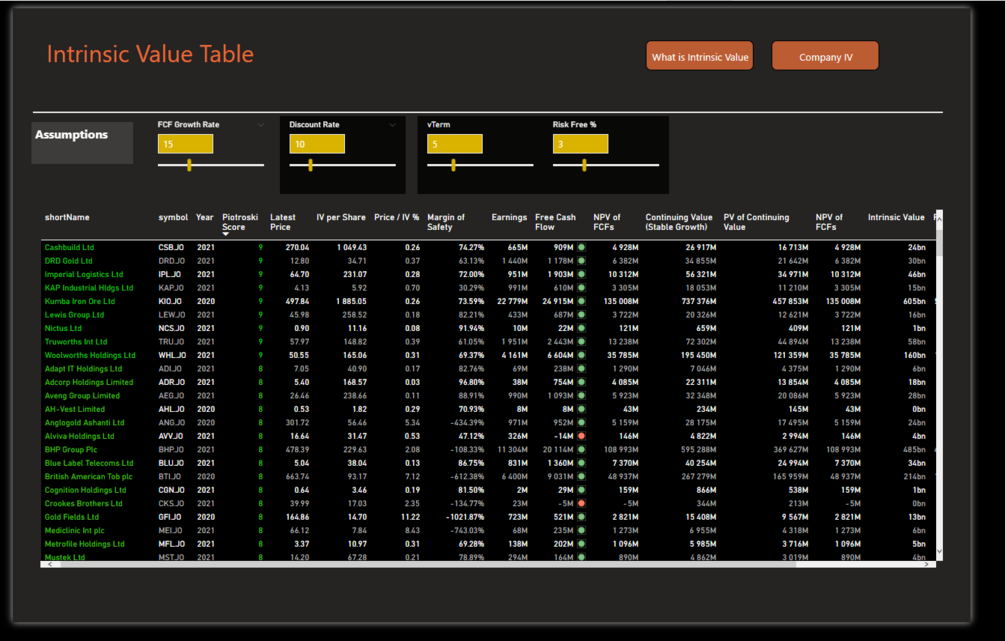Select the Margin of Safety value -1021.87%
Screen dimensions: 1005x641
click(x=465, y=517)
